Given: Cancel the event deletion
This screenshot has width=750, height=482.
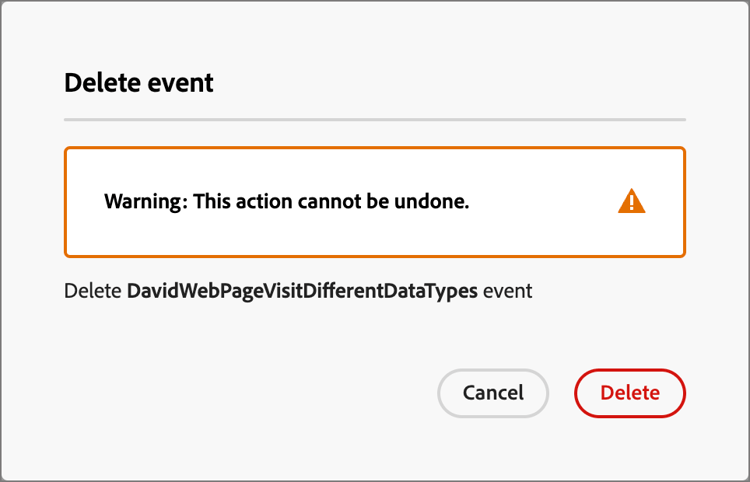Looking at the screenshot, I should coord(493,393).
